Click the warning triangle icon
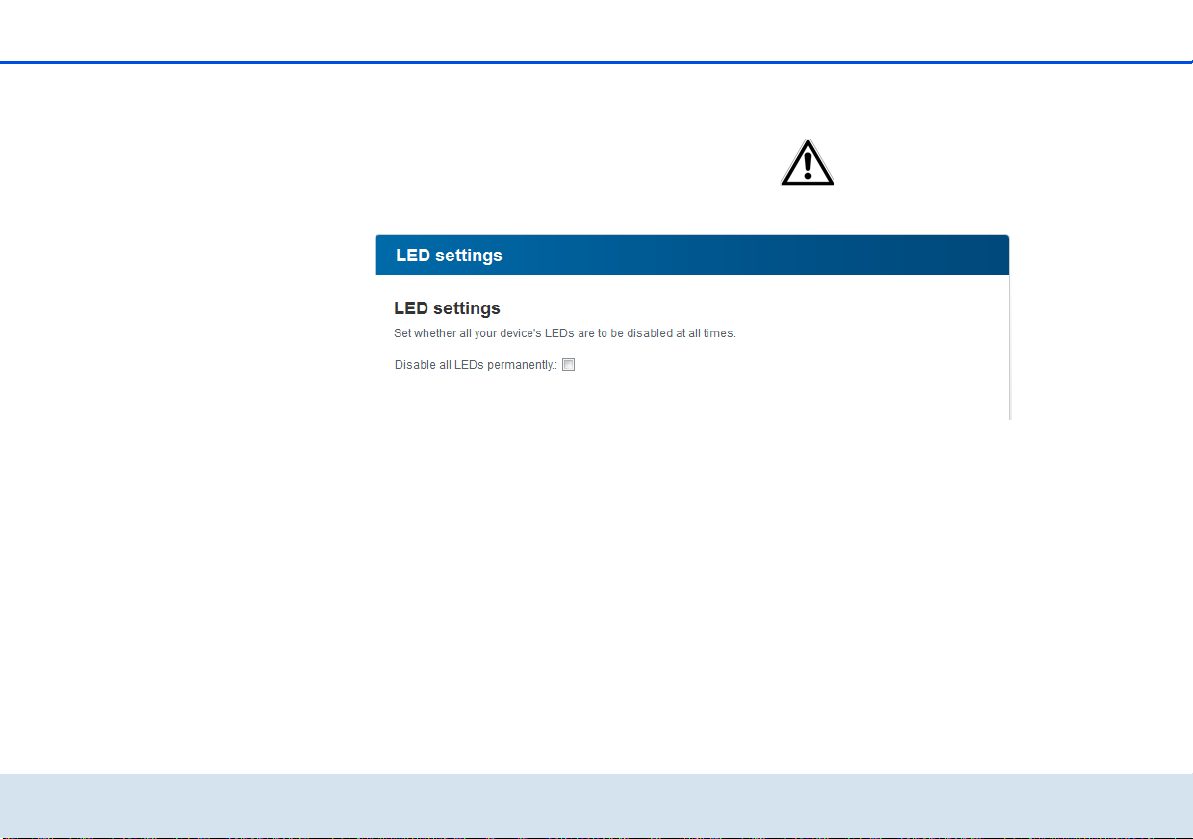Screen dimensions: 1193x839 coord(807,163)
